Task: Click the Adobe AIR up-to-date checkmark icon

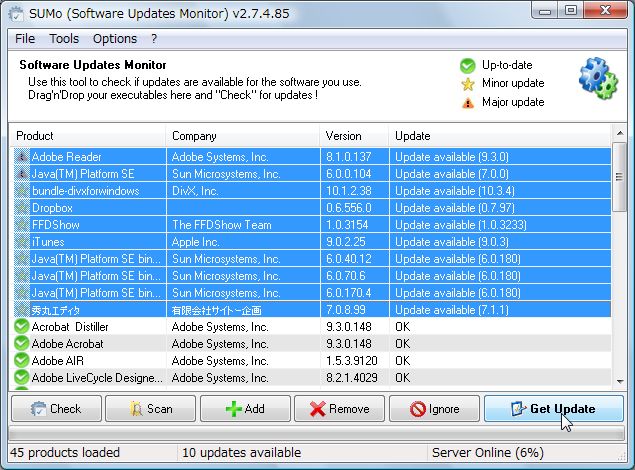Action: tap(21, 360)
